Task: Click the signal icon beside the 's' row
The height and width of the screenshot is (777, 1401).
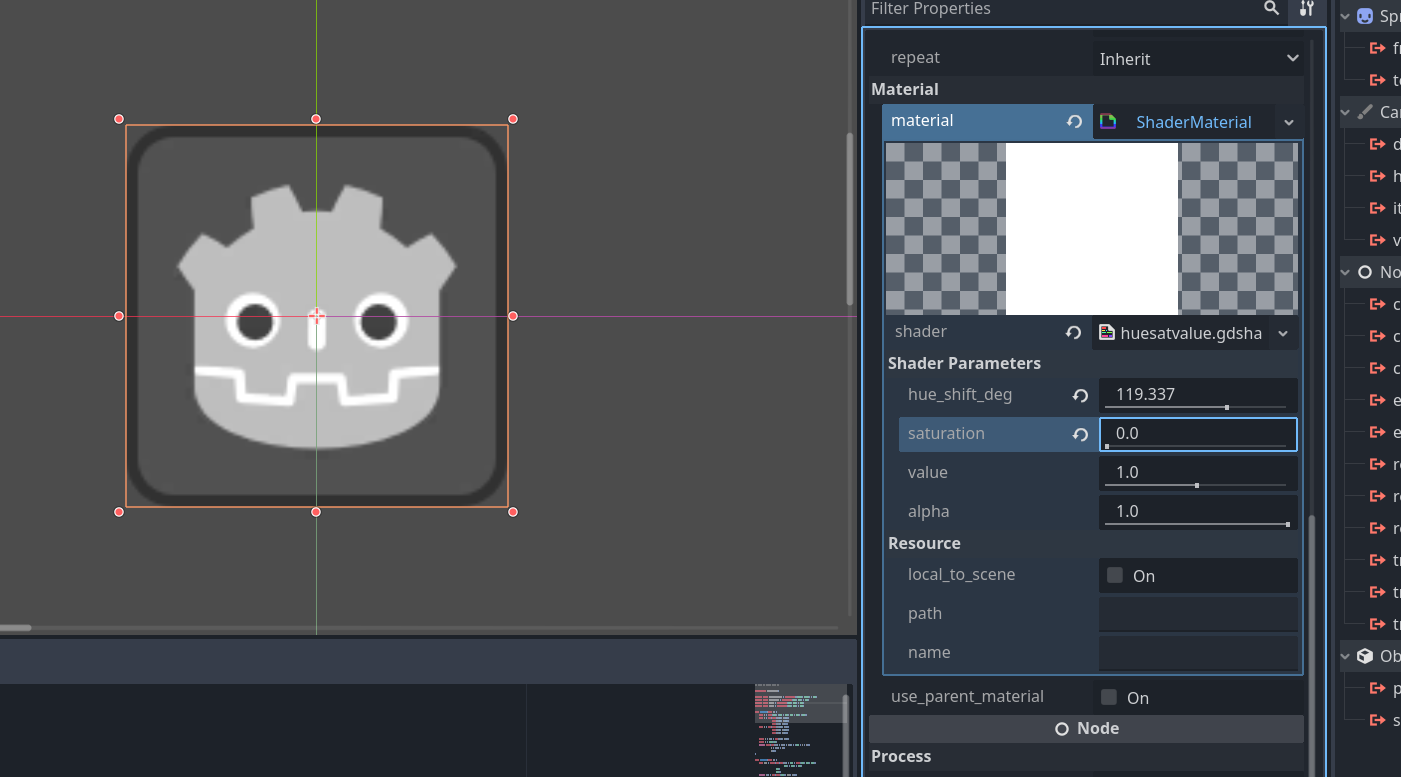Action: click(1377, 720)
